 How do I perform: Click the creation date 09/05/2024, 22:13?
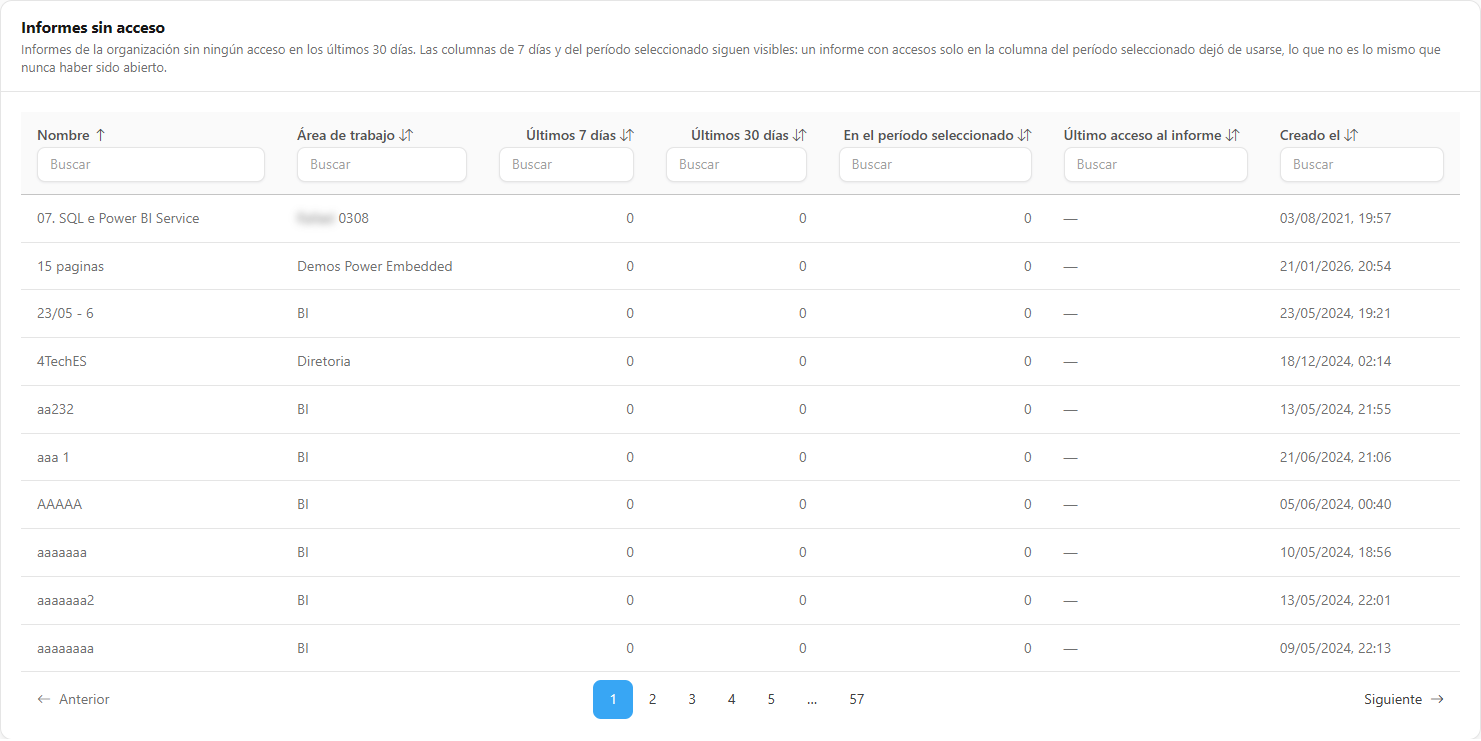point(1336,649)
